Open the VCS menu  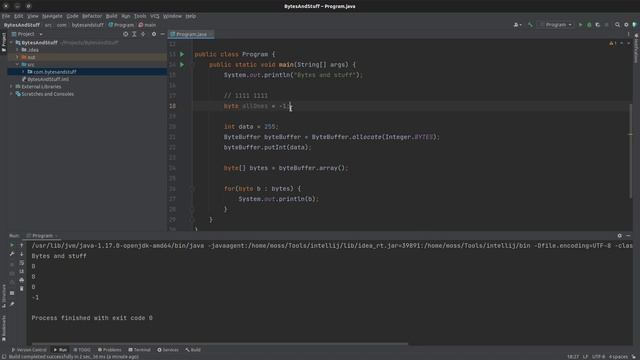155,16
